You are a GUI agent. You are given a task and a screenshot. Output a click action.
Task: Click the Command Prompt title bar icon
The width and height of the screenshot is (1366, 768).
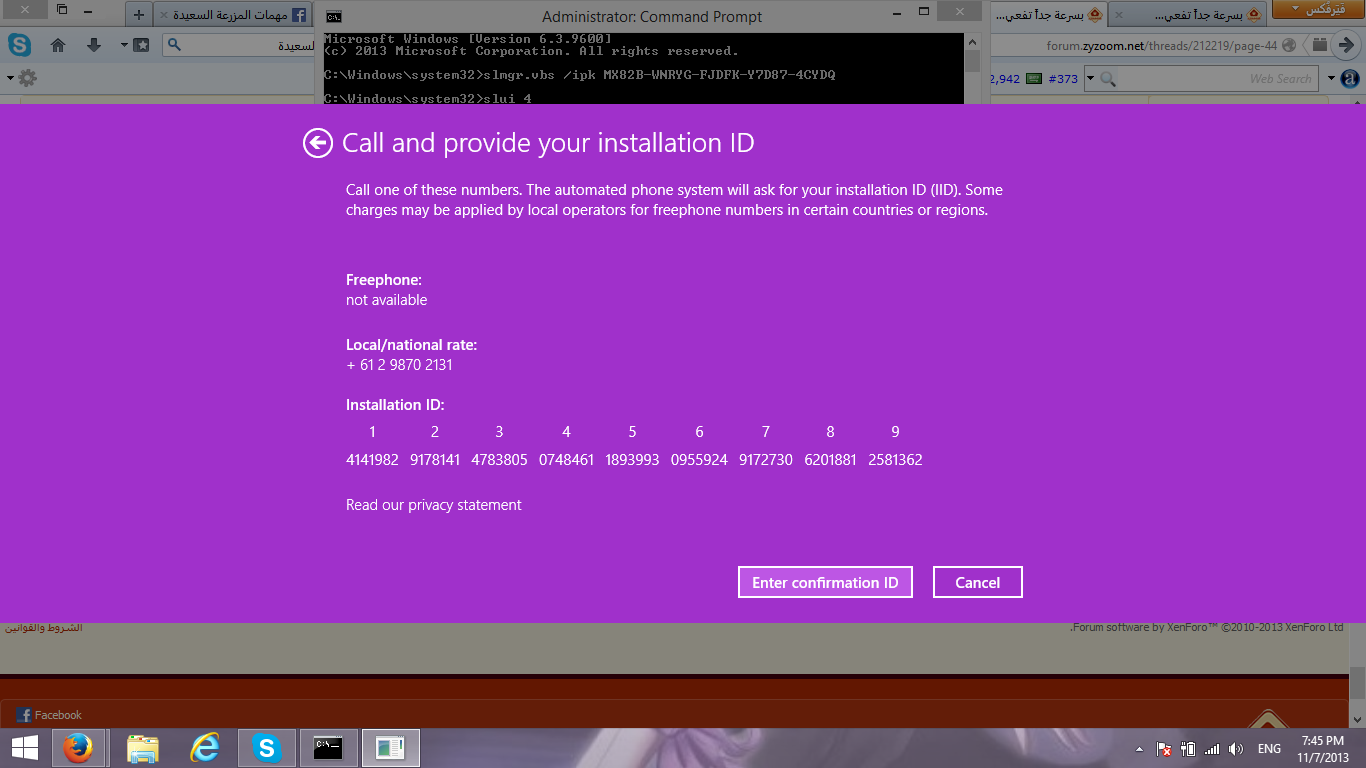[x=334, y=16]
